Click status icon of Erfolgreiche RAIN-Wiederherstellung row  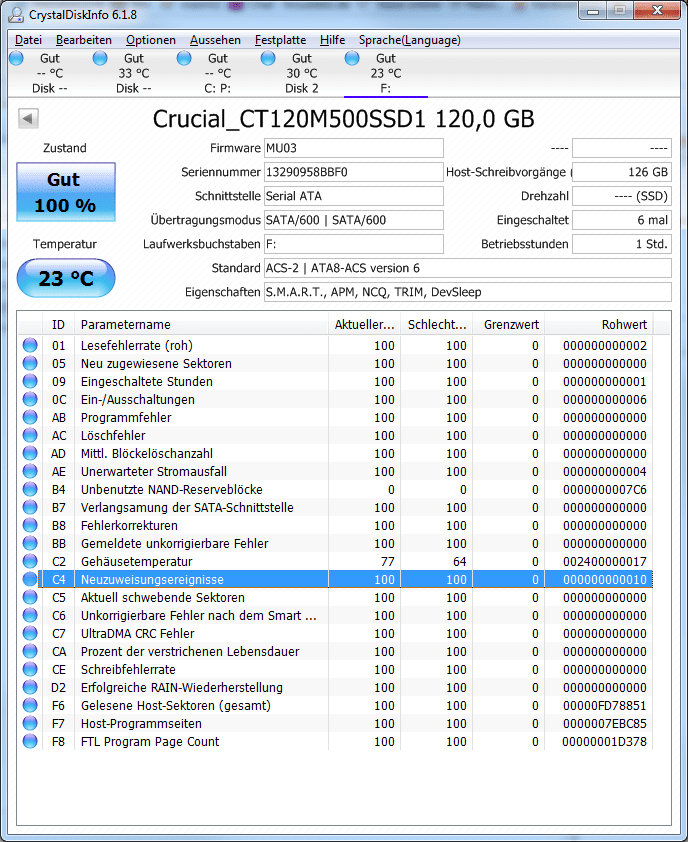30,687
